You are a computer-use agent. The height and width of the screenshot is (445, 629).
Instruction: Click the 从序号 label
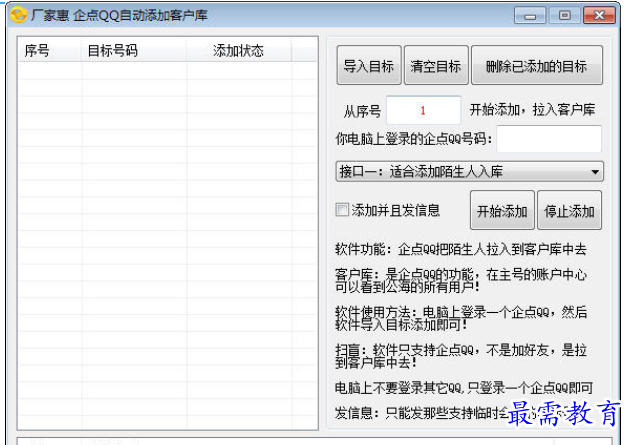(362, 111)
